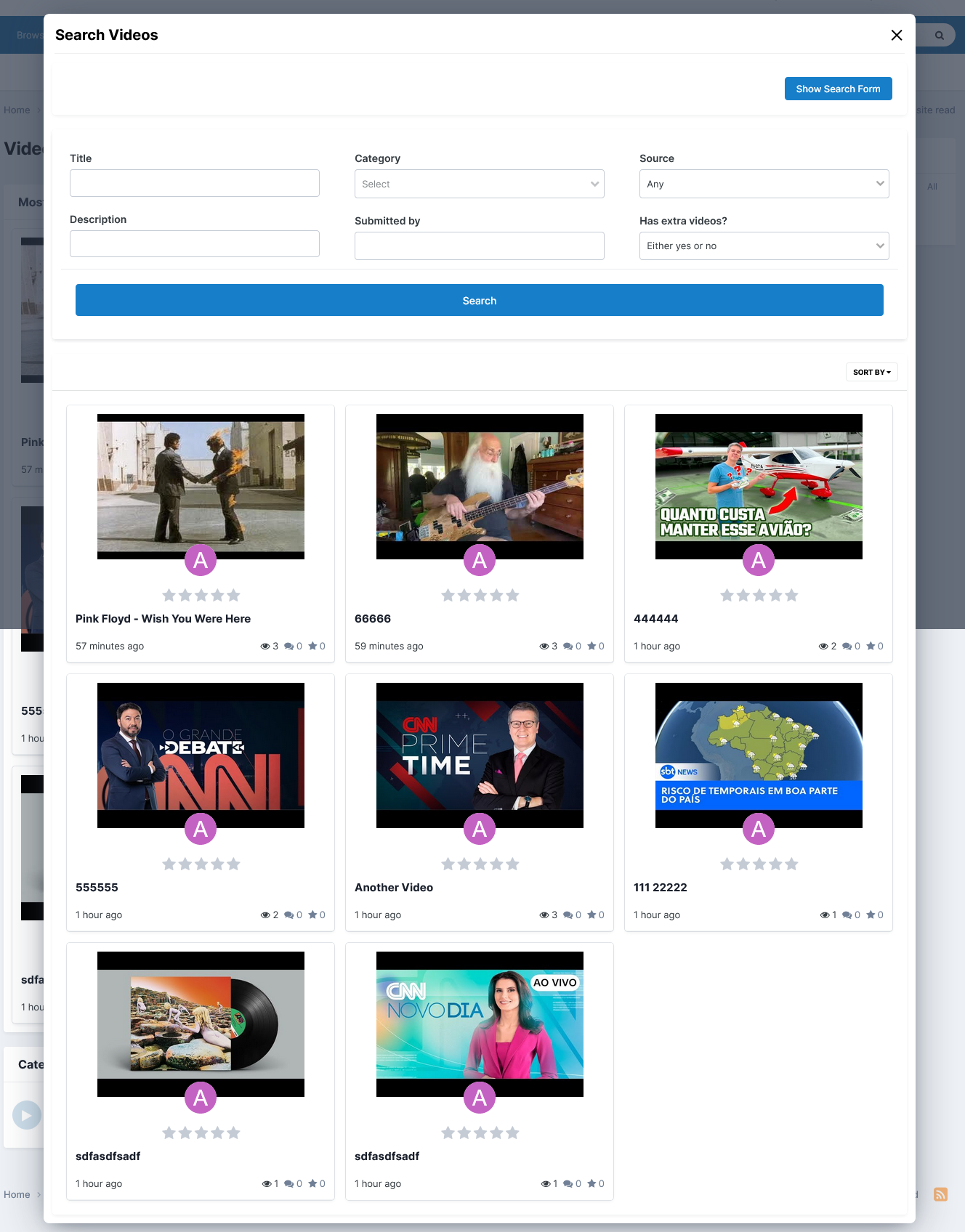
Task: Open the Pink Floyd - Wish You Were Here title
Action: pos(163,619)
